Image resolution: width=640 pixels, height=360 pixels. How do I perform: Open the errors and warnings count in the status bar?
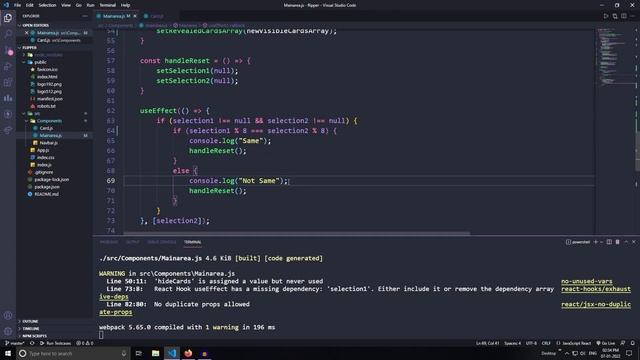coord(85,343)
